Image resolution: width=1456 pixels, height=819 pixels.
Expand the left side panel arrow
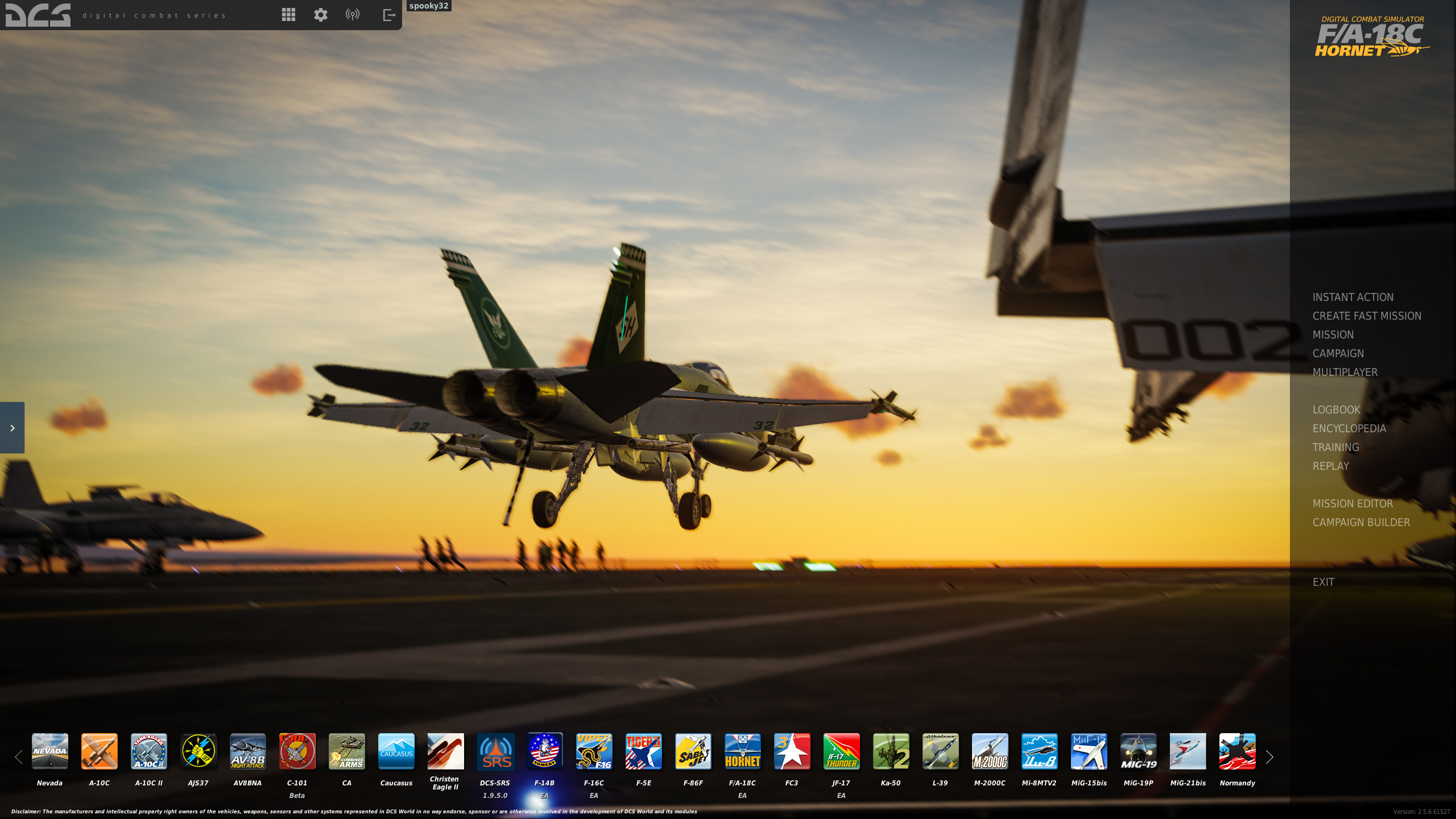click(x=12, y=428)
